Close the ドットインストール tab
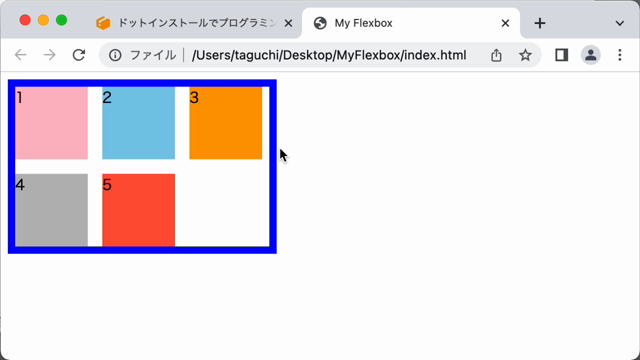 click(x=288, y=23)
